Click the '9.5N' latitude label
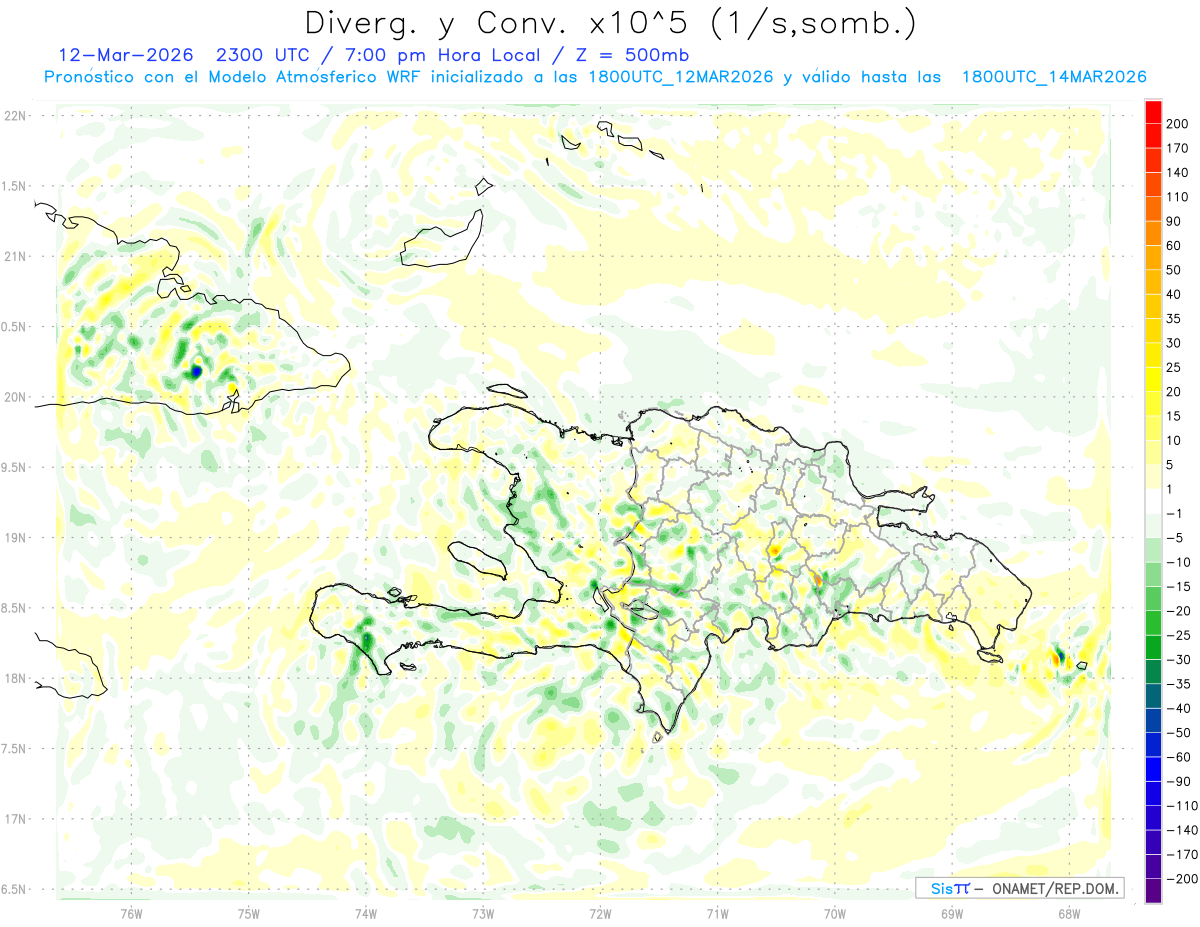 tap(14, 467)
